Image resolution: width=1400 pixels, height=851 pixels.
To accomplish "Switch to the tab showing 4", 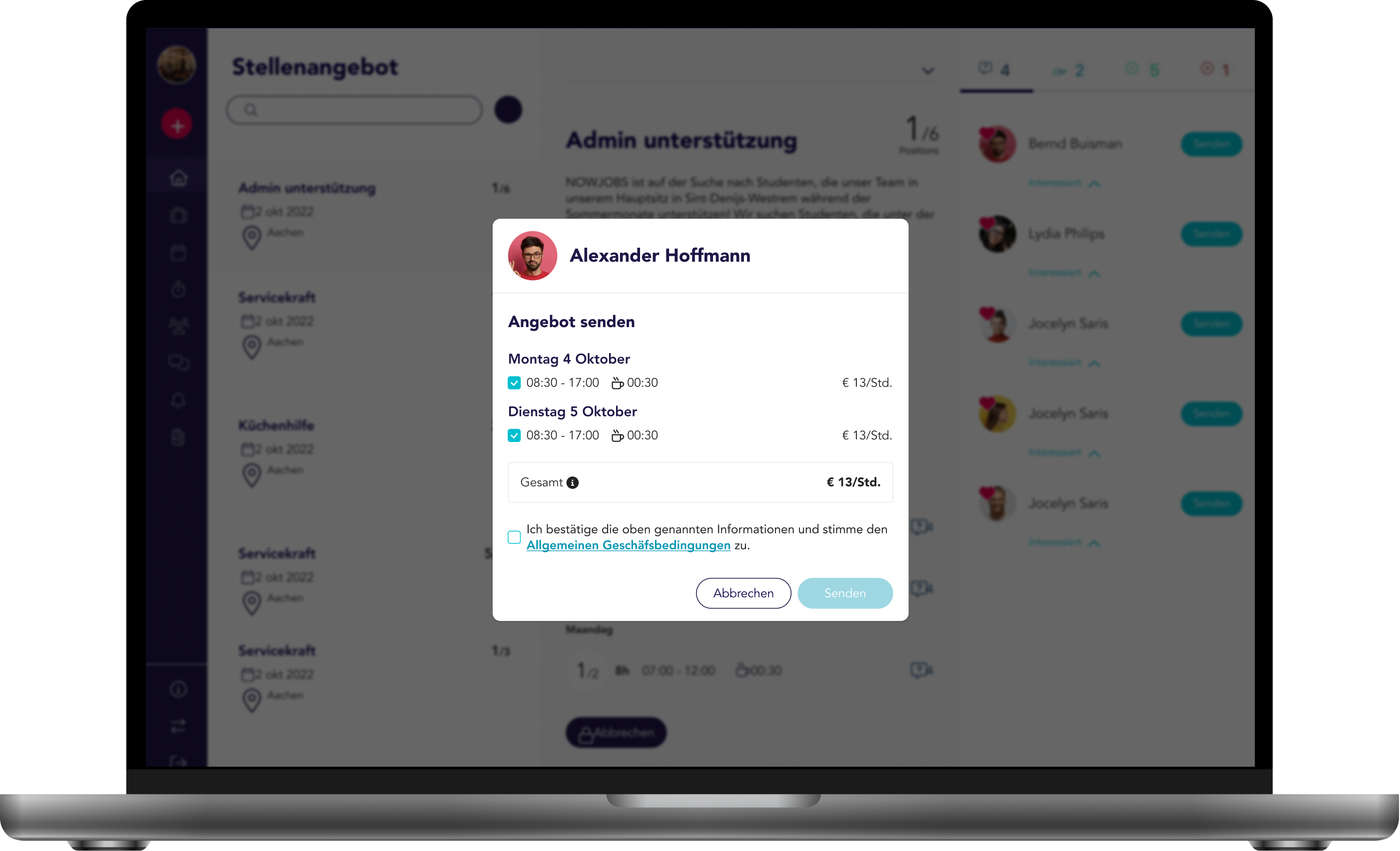I will (994, 70).
